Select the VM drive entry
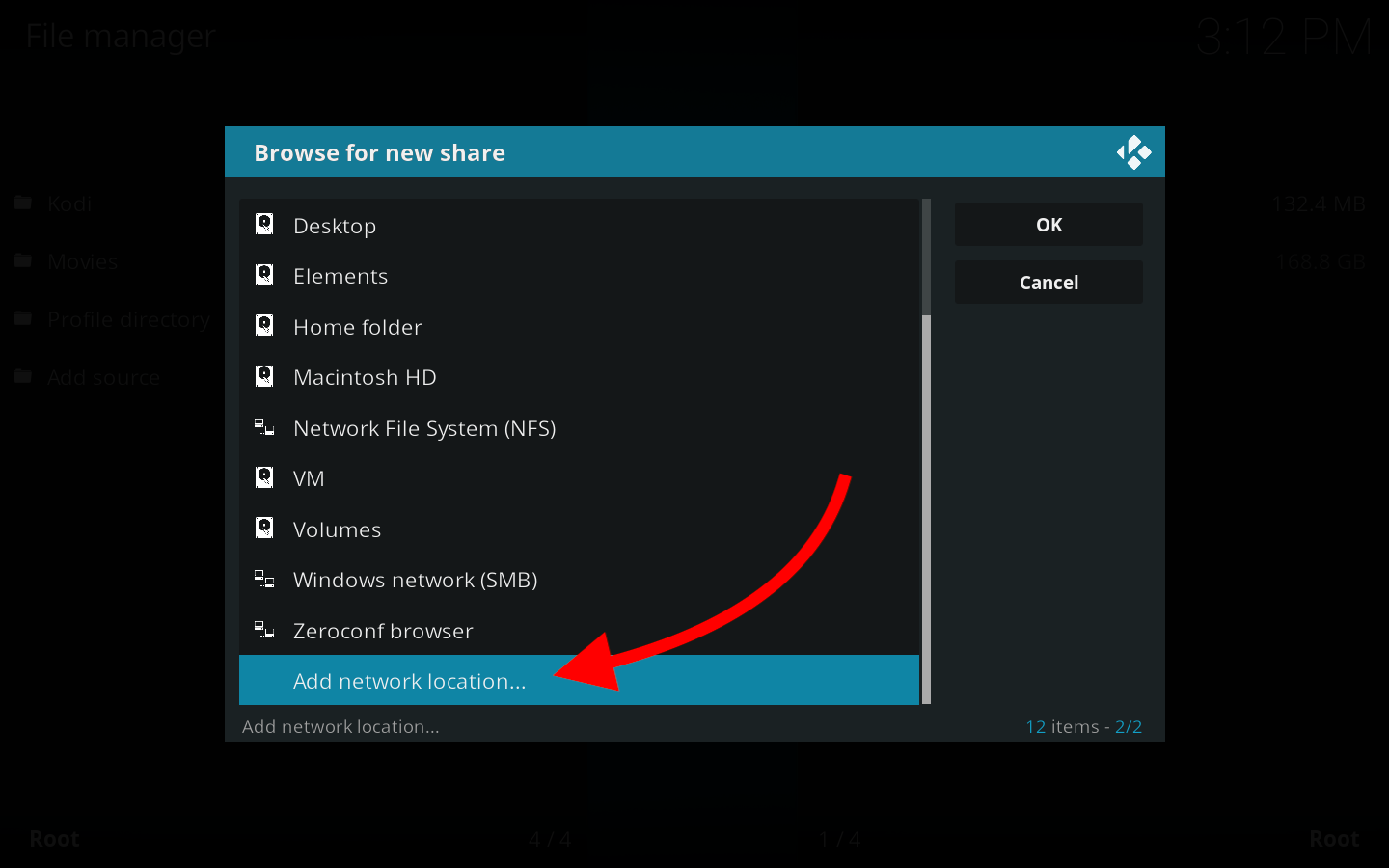This screenshot has height=868, width=1389. 308,477
